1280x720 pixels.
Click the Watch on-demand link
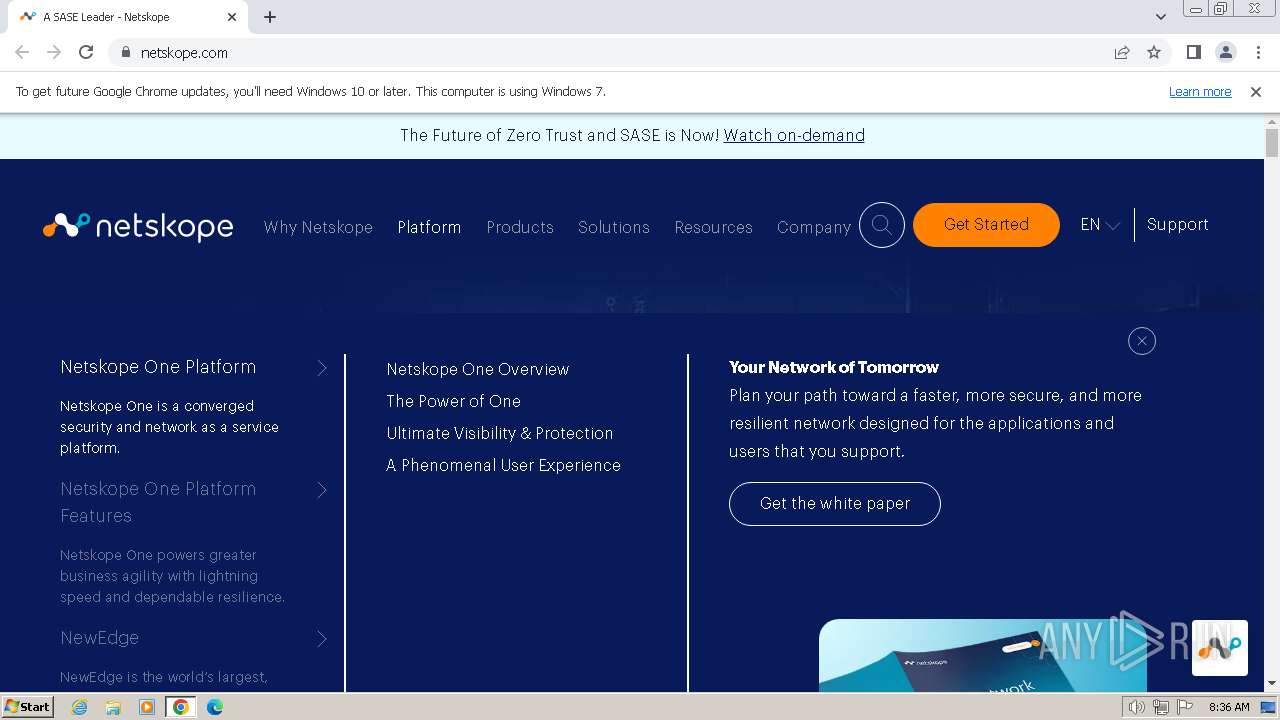(x=794, y=135)
